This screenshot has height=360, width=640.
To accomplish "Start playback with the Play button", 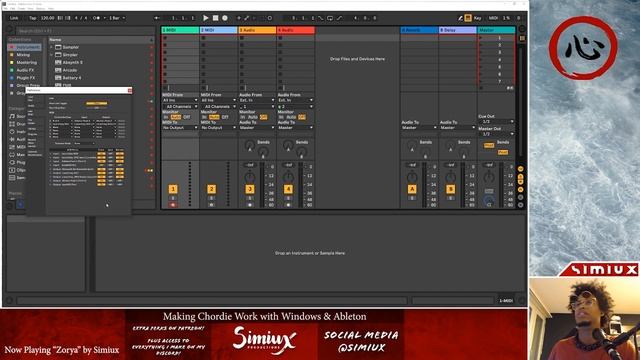I will click(x=206, y=18).
